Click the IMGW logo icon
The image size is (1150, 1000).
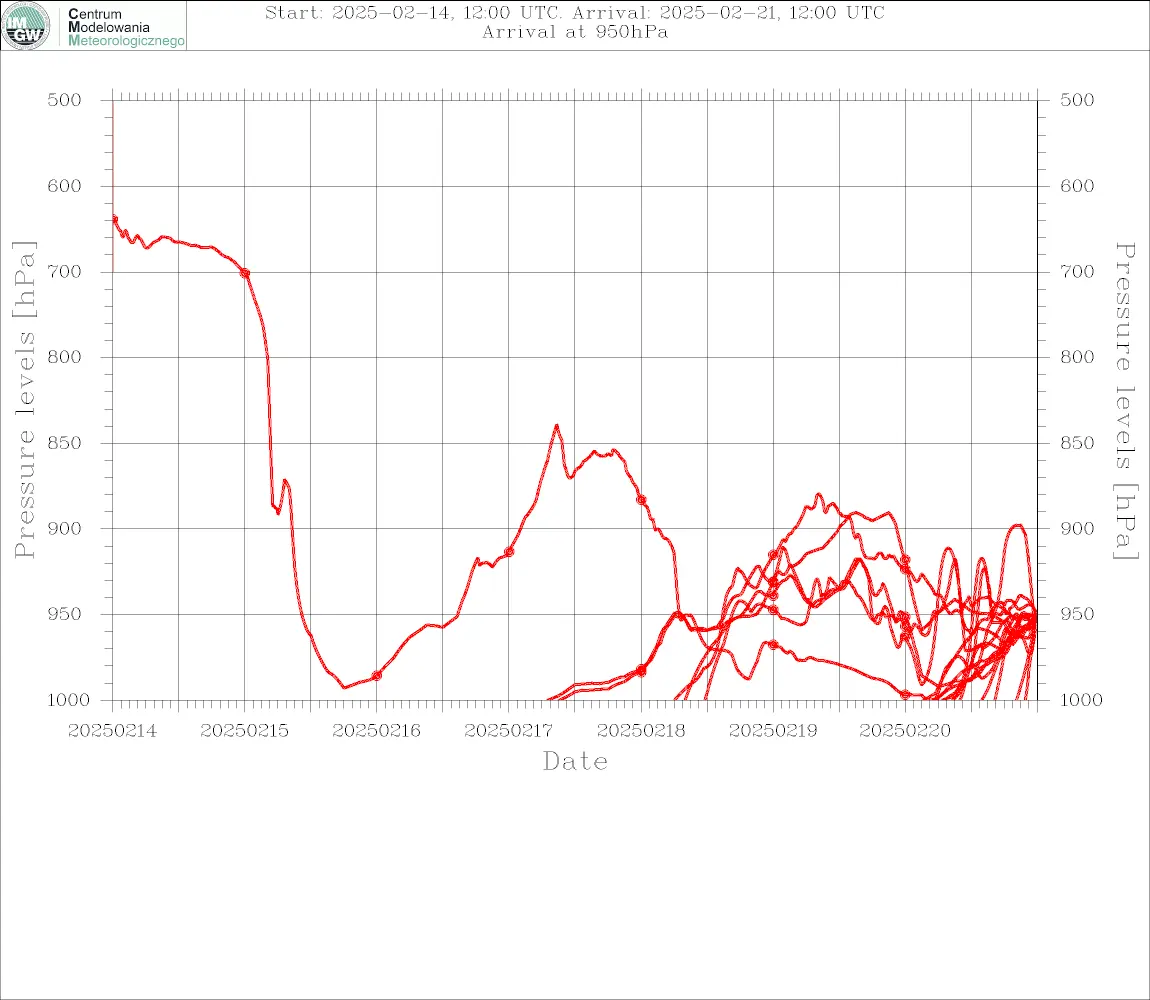[x=26, y=26]
